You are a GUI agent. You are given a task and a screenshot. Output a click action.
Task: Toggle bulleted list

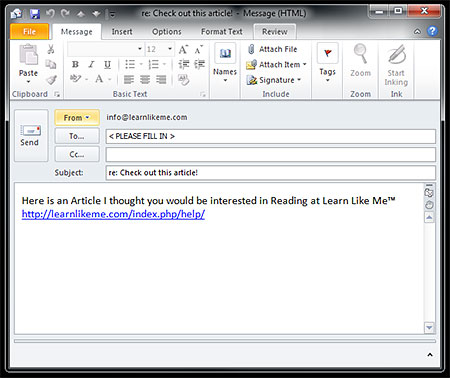(x=130, y=64)
